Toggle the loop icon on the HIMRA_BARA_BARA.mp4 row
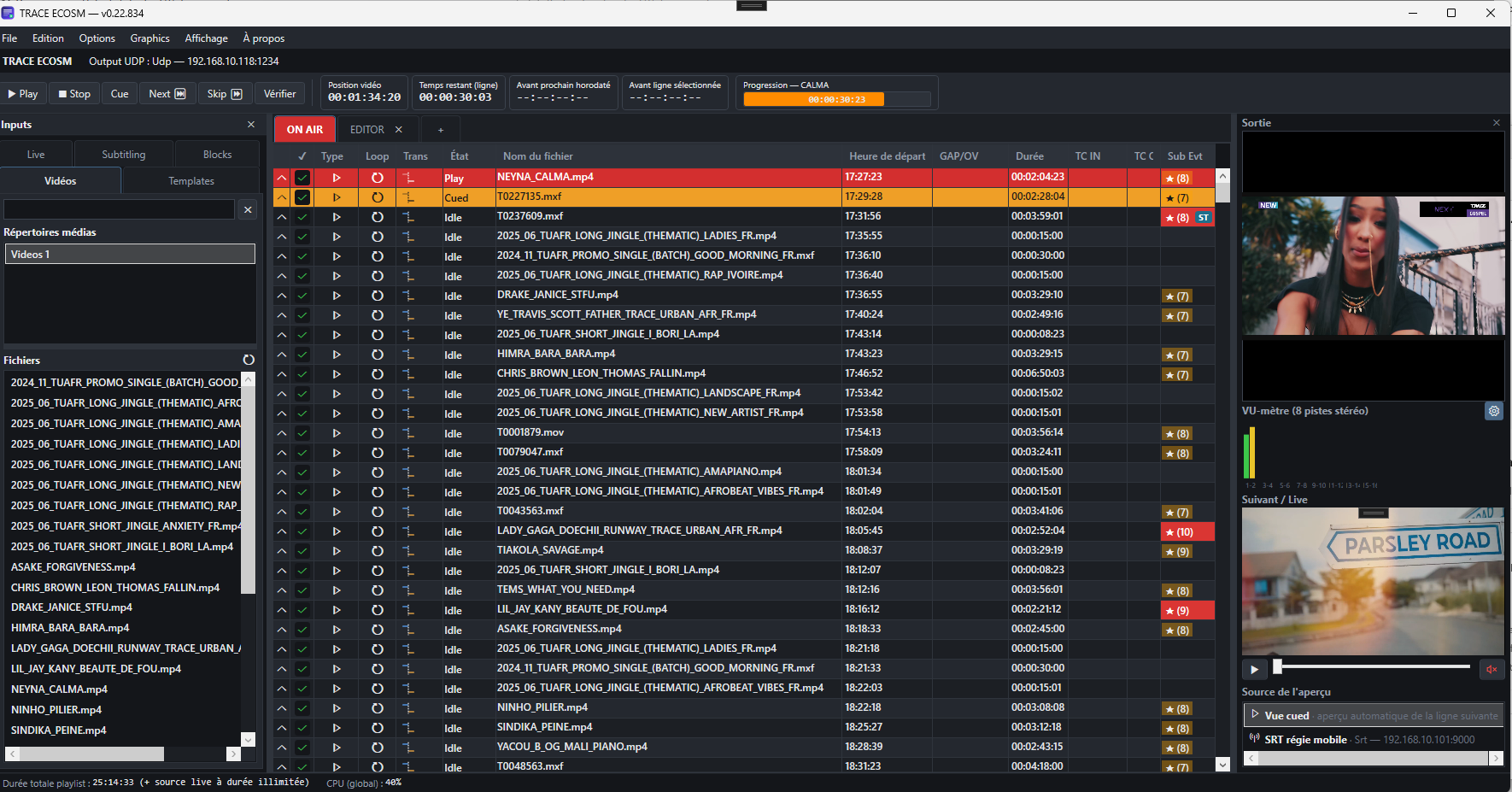This screenshot has width=1512, height=792. tap(378, 355)
